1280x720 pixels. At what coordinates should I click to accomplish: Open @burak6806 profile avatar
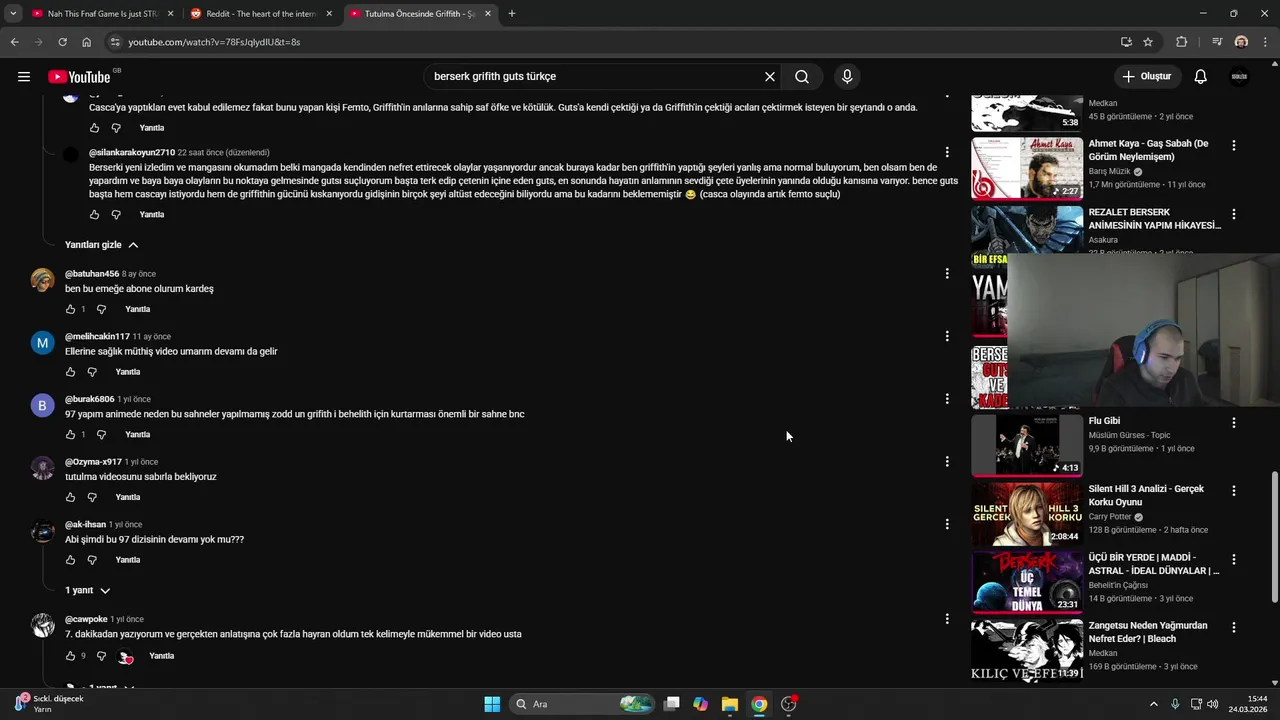42,406
